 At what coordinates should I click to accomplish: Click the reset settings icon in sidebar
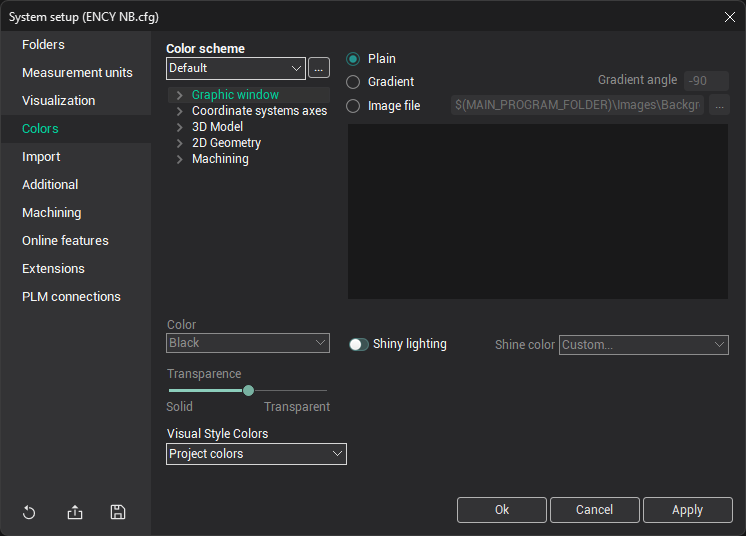coord(29,512)
